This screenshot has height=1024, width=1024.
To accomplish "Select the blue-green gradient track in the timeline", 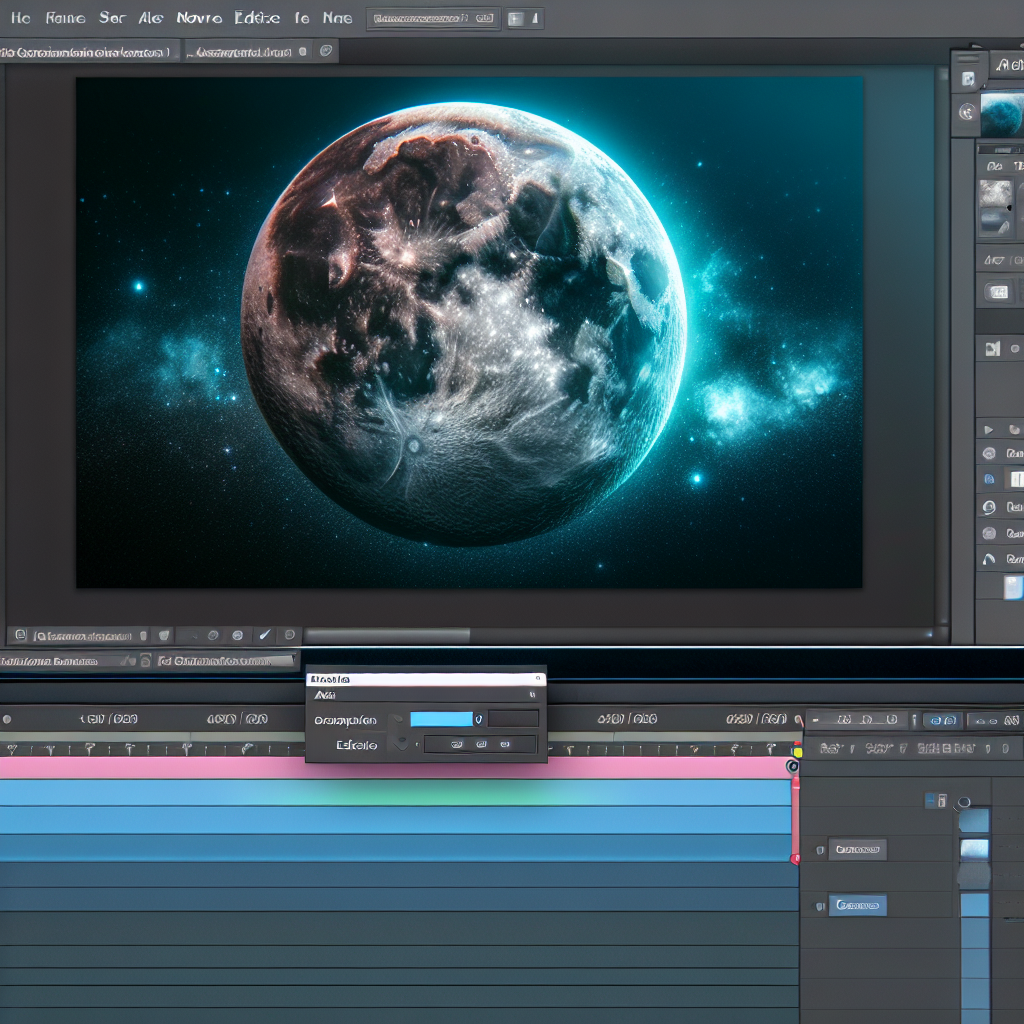I will coord(395,793).
